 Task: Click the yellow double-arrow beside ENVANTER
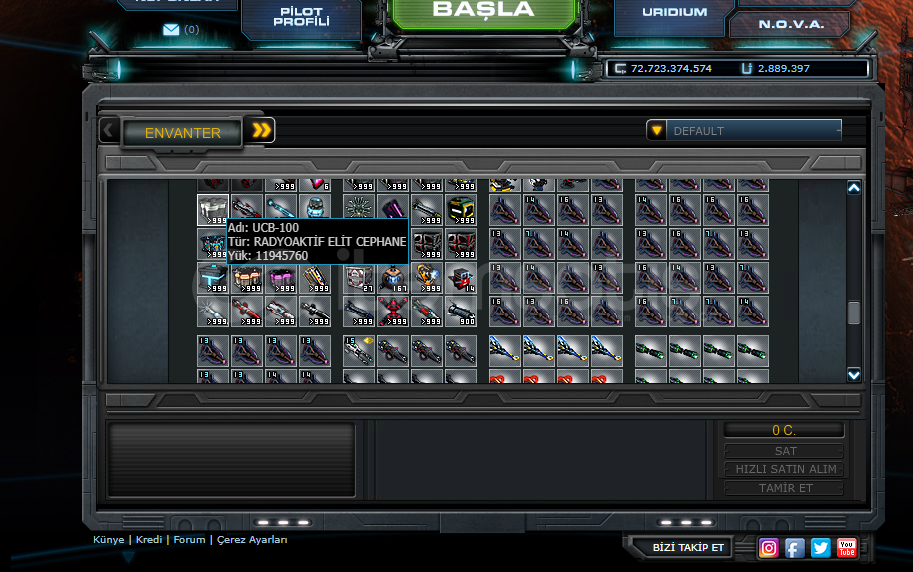pos(261,130)
